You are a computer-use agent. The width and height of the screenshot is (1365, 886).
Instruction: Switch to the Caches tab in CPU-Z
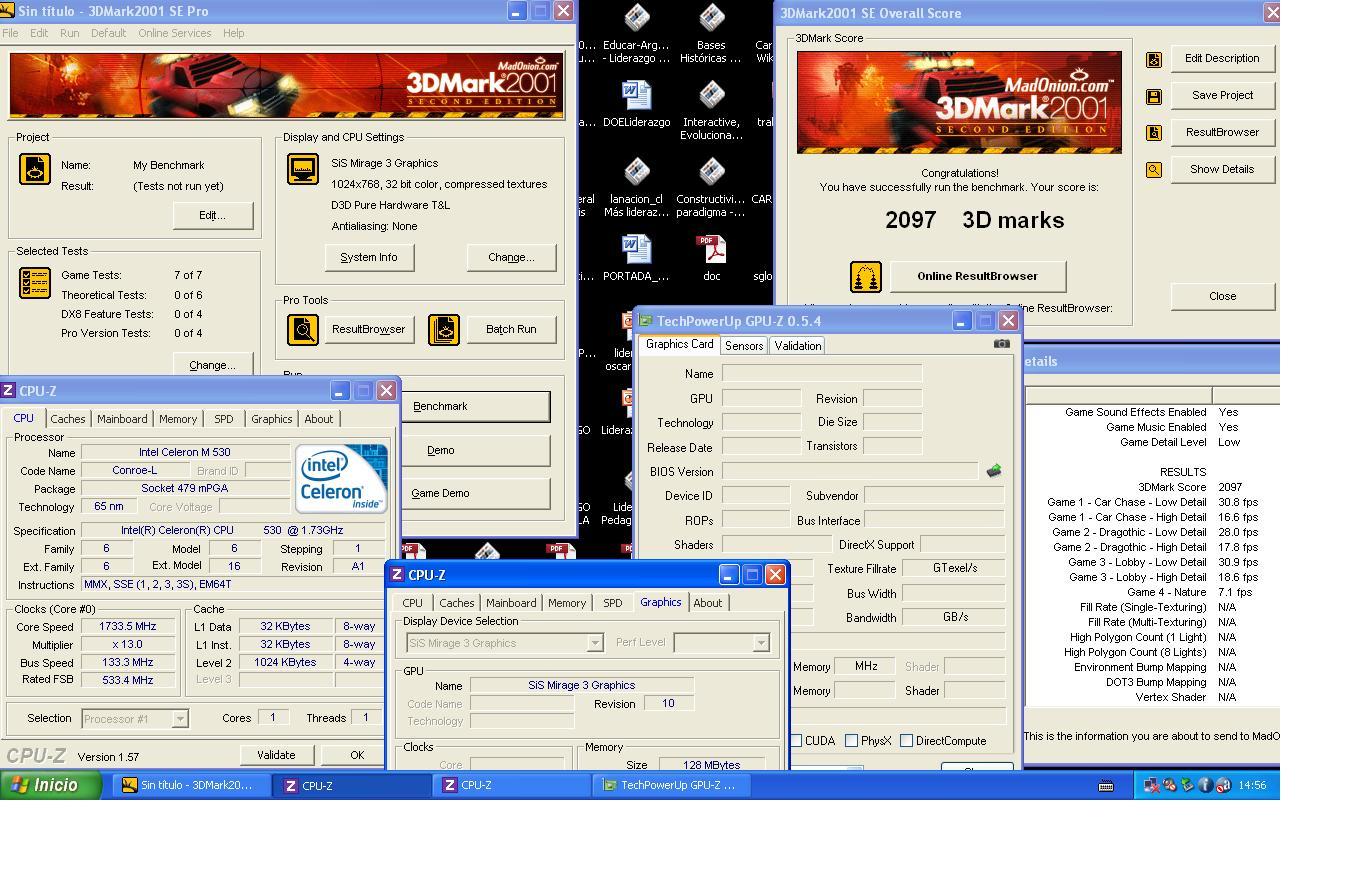tap(68, 419)
